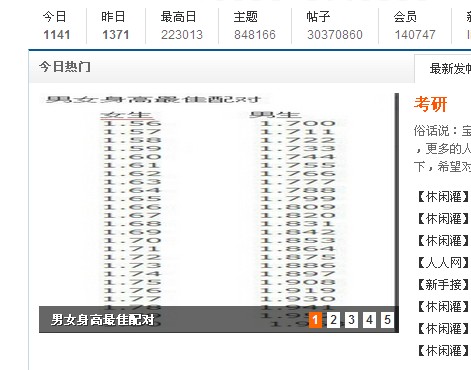Click the 昨日 count value 1371
Screen dimensions: 471x370
coord(116,35)
